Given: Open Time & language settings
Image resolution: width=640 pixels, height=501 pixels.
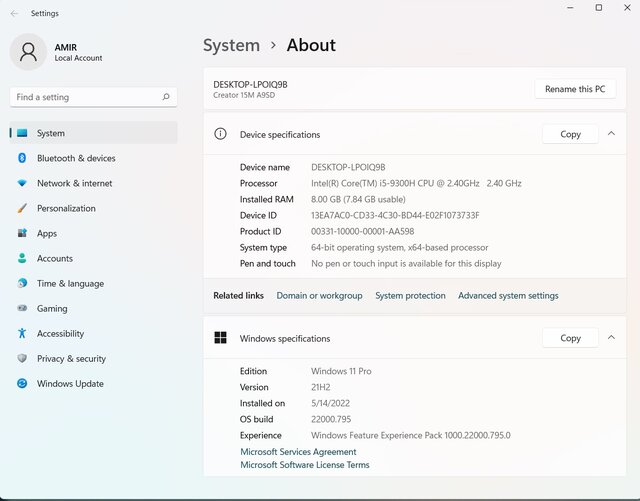Looking at the screenshot, I should click(93, 283).
